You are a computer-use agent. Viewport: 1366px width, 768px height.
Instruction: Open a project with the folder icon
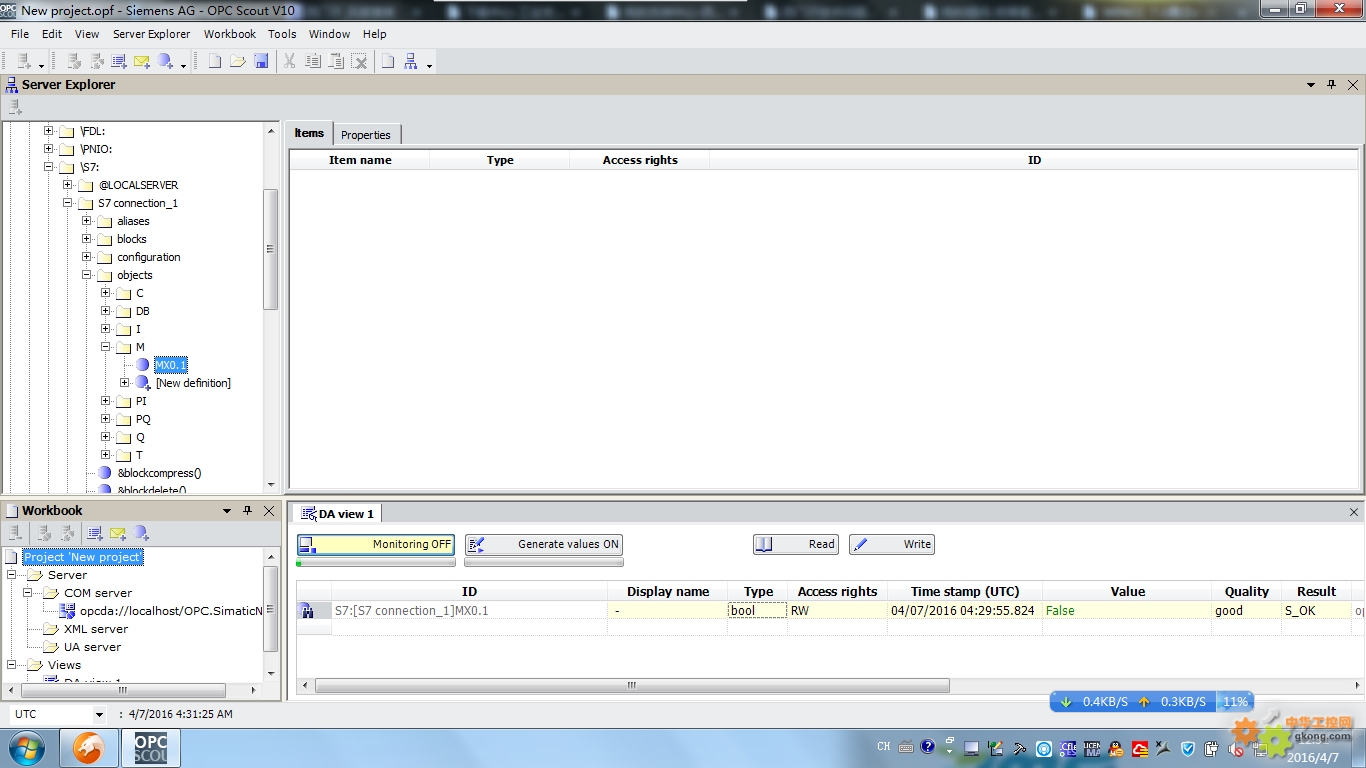click(238, 62)
